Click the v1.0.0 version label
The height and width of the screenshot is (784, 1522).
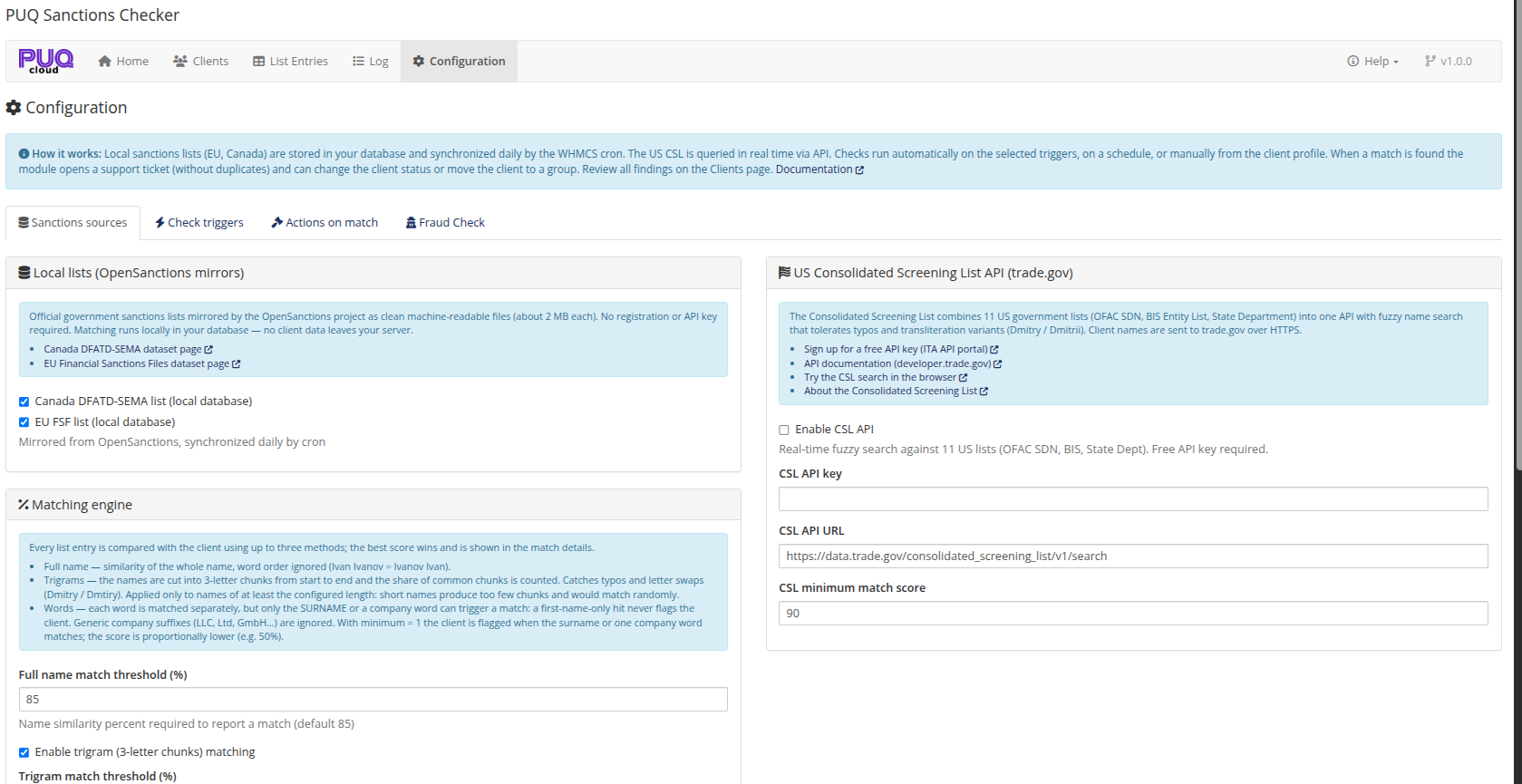click(x=1448, y=61)
